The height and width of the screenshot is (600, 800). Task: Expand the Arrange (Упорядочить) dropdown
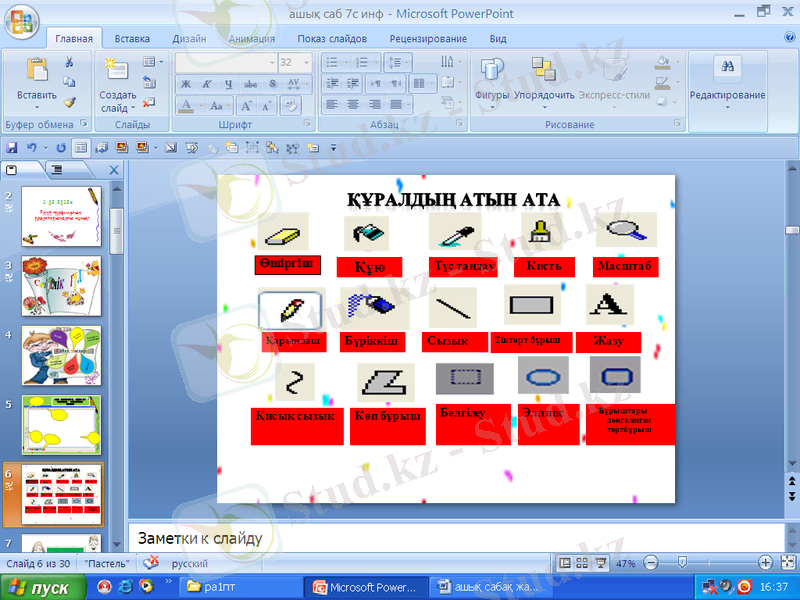click(x=544, y=96)
